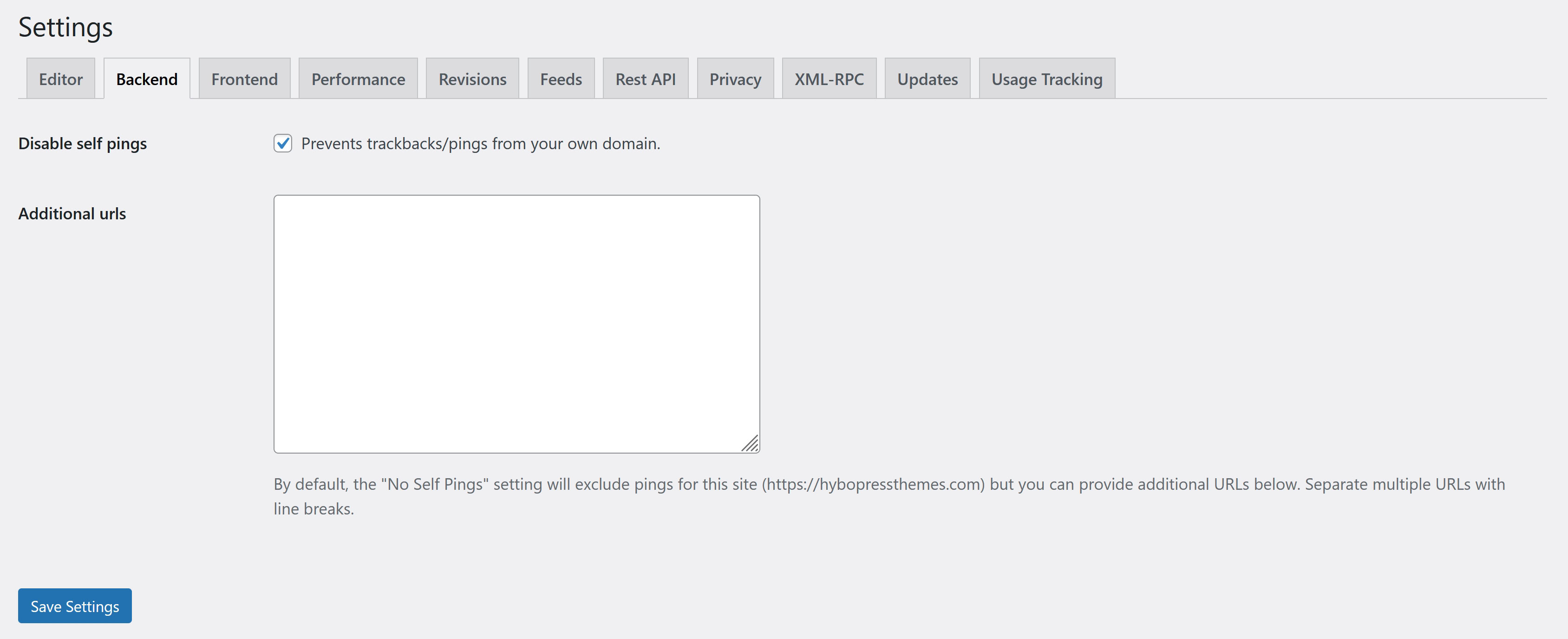Click the 'Prevents trackbacks/pings' checkbox label

pos(480,144)
